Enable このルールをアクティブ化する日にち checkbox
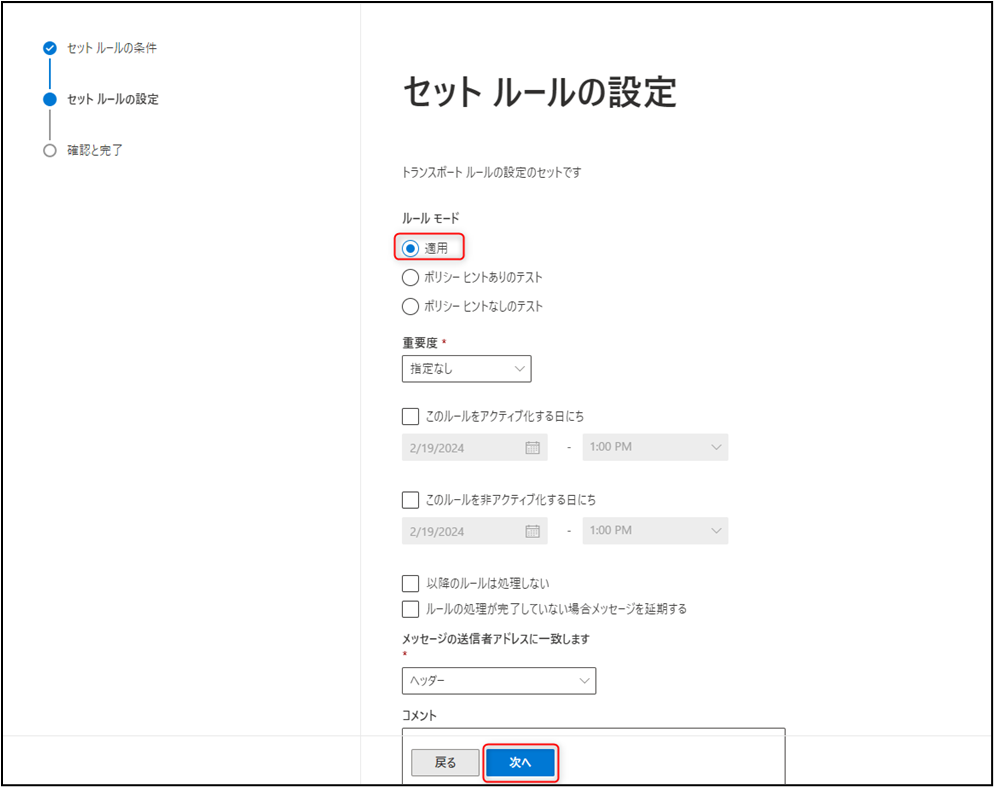 [x=409, y=415]
